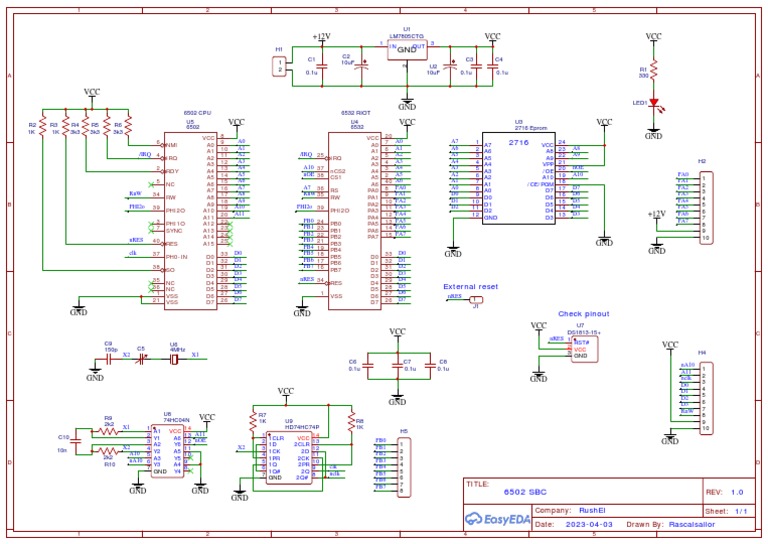The height and width of the screenshot is (544, 768).
Task: Click the "Sheet: 1/1" field
Action: click(x=726, y=511)
